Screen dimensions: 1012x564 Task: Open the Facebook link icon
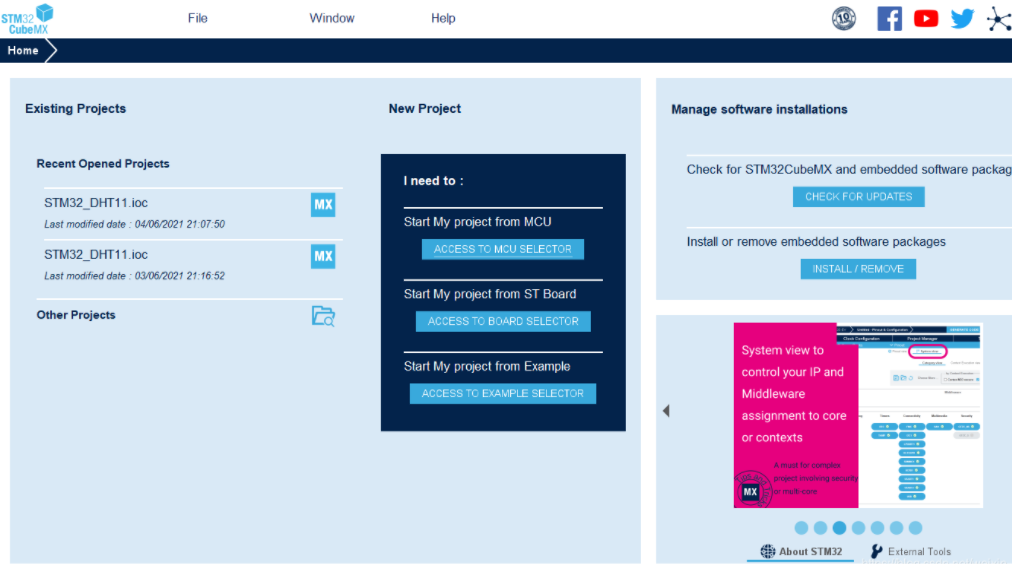pos(889,19)
